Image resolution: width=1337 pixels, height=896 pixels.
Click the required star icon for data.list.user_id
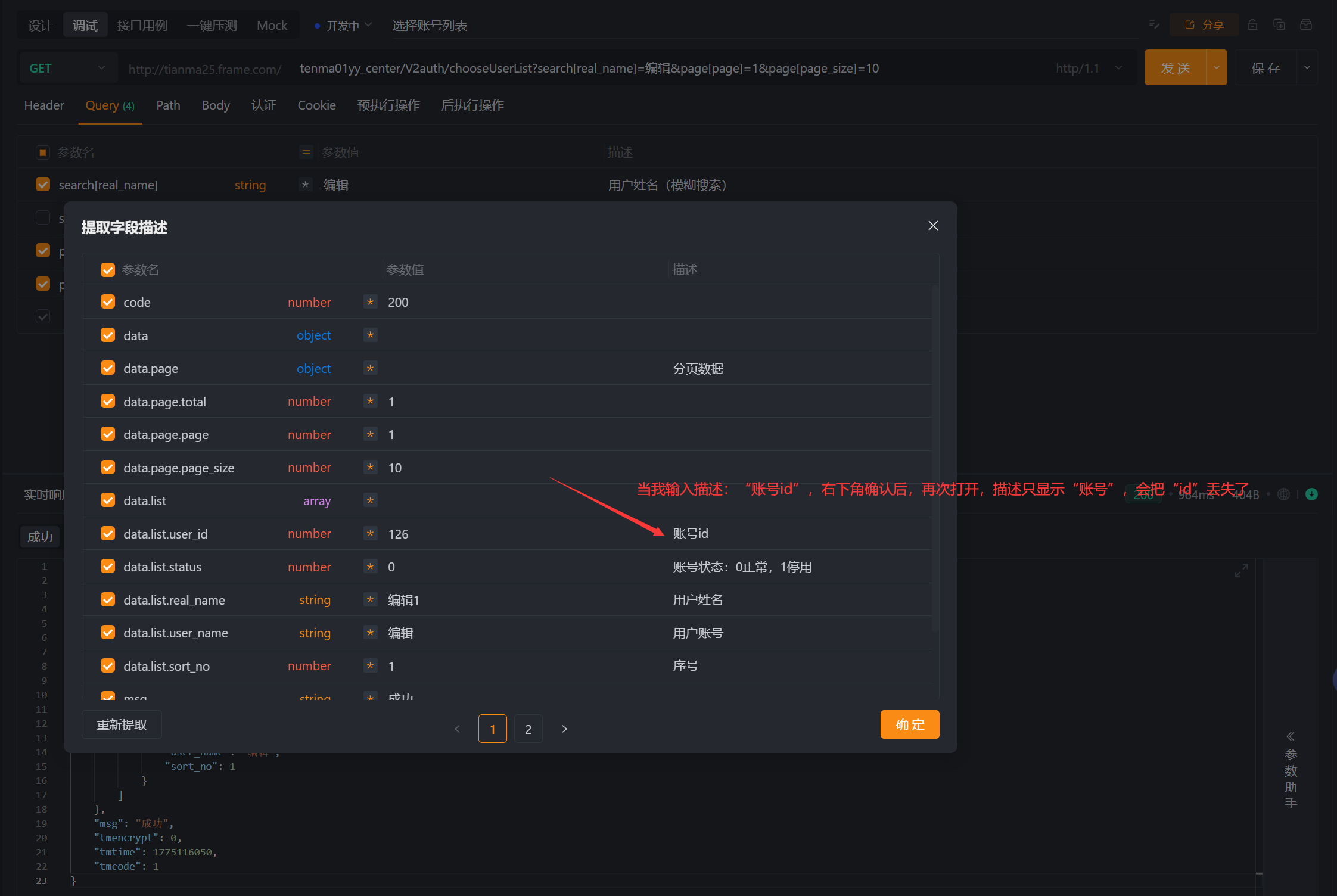point(370,534)
